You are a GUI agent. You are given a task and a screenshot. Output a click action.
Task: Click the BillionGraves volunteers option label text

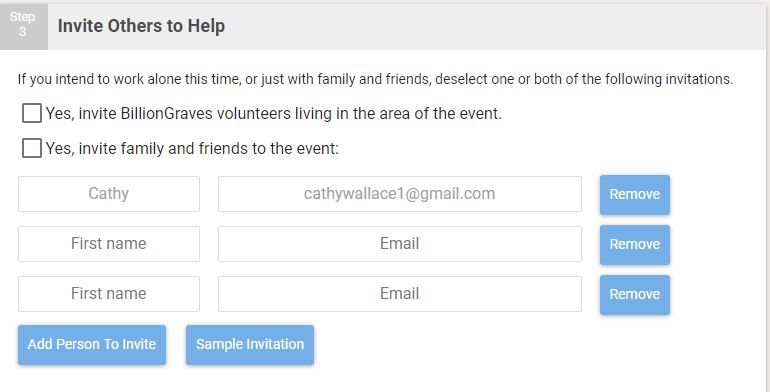(274, 114)
